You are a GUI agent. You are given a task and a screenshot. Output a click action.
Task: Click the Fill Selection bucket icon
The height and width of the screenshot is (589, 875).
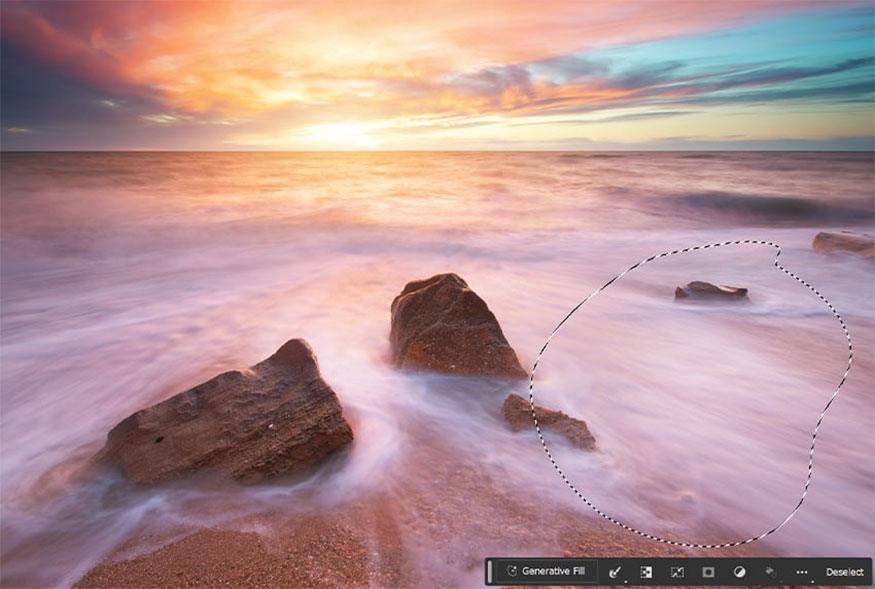771,572
